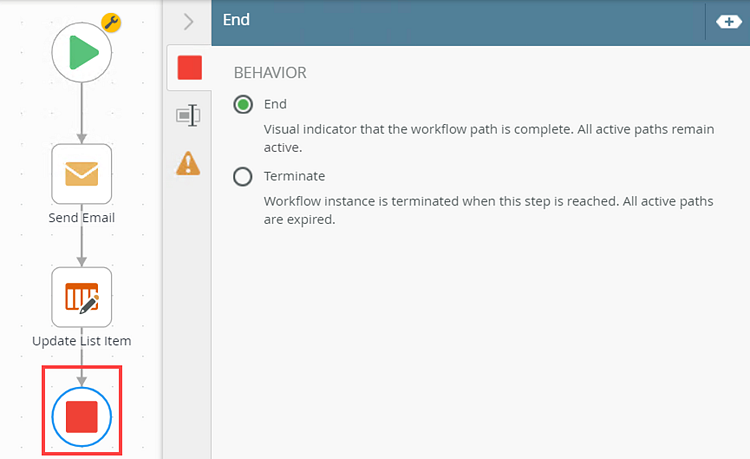Click the Update List Item label
750x459 pixels.
pyautogui.click(x=82, y=341)
